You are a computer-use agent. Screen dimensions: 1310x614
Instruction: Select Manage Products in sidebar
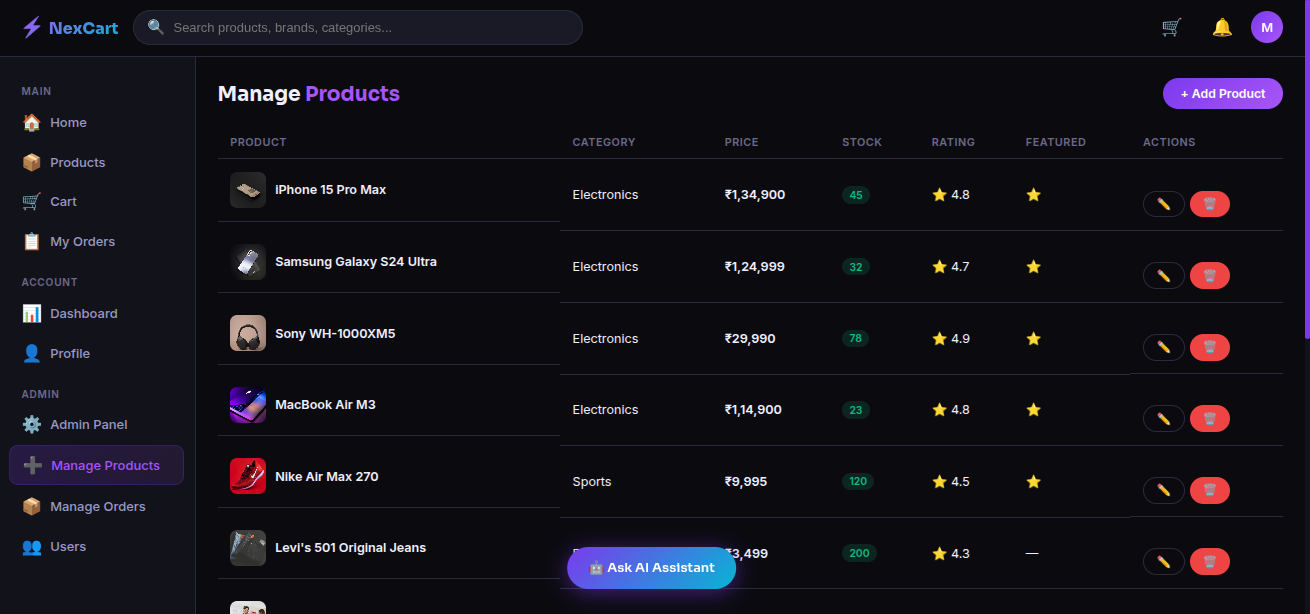(97, 465)
